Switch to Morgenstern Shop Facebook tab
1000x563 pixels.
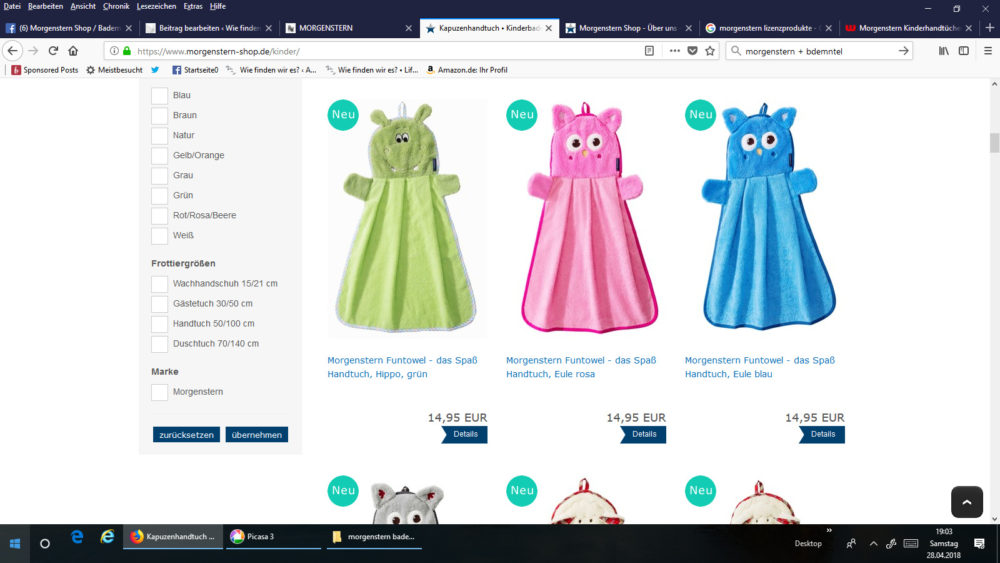click(x=69, y=28)
